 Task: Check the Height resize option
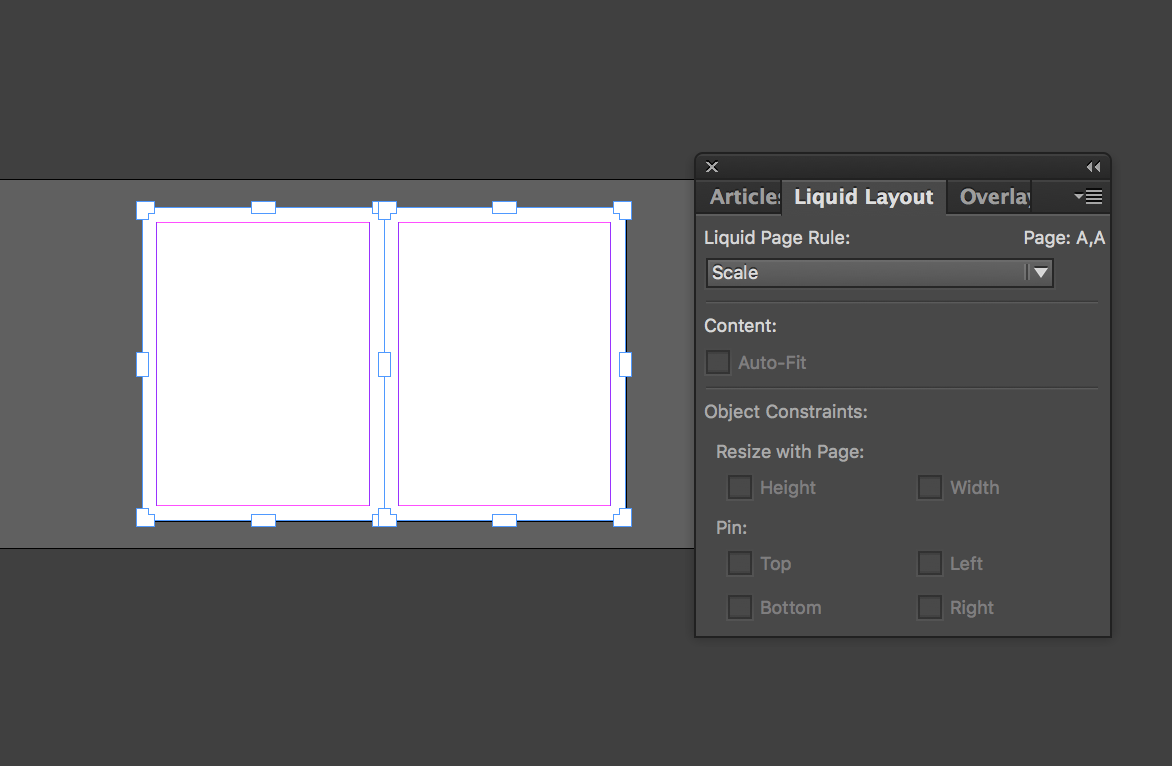(739, 487)
